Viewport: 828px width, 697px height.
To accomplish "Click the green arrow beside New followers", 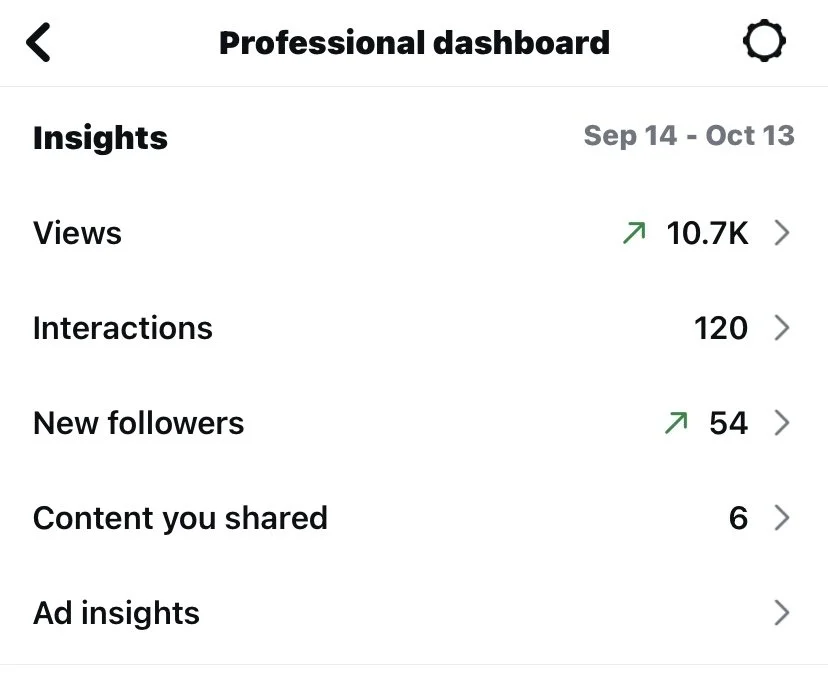I will pos(676,423).
